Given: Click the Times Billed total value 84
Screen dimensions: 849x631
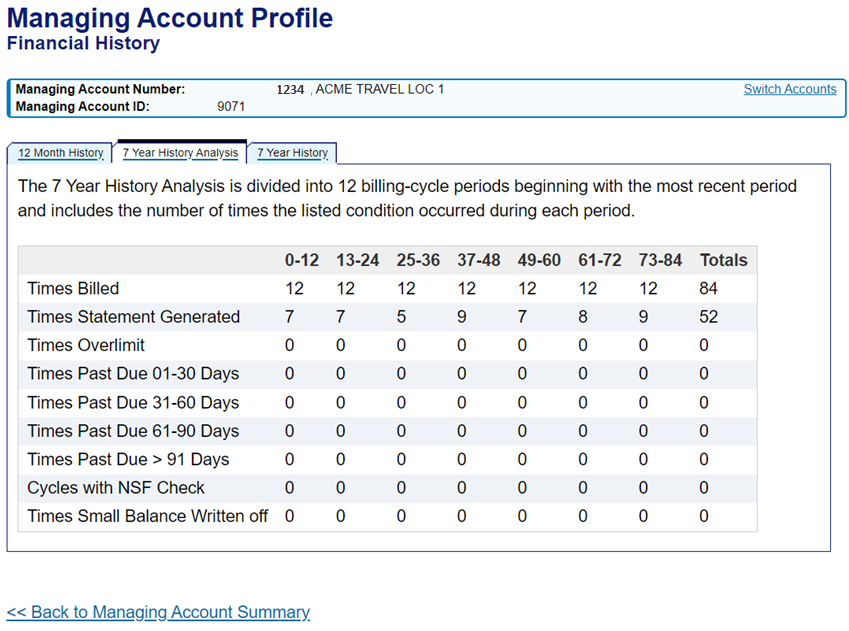Looking at the screenshot, I should (x=708, y=288).
